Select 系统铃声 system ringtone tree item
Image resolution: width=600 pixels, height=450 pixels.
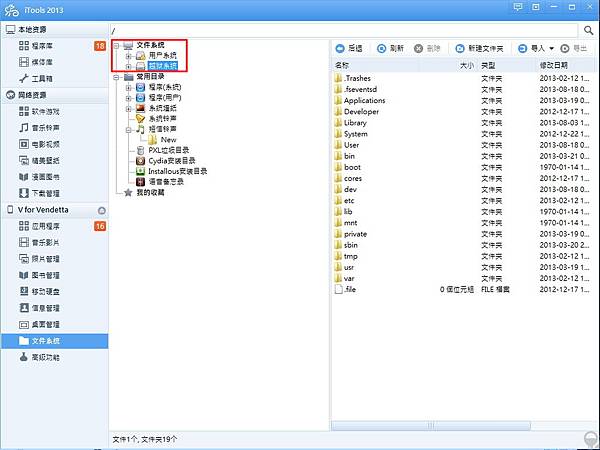click(162, 119)
